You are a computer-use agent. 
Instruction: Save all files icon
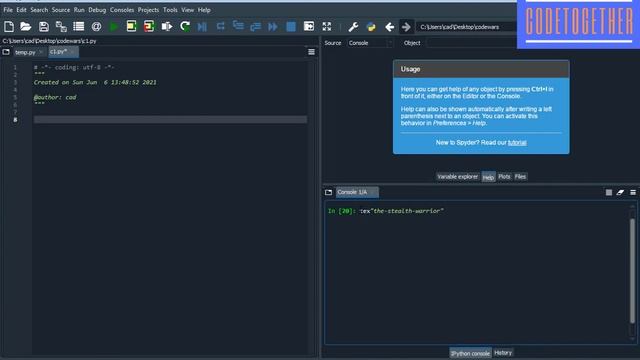pos(61,27)
